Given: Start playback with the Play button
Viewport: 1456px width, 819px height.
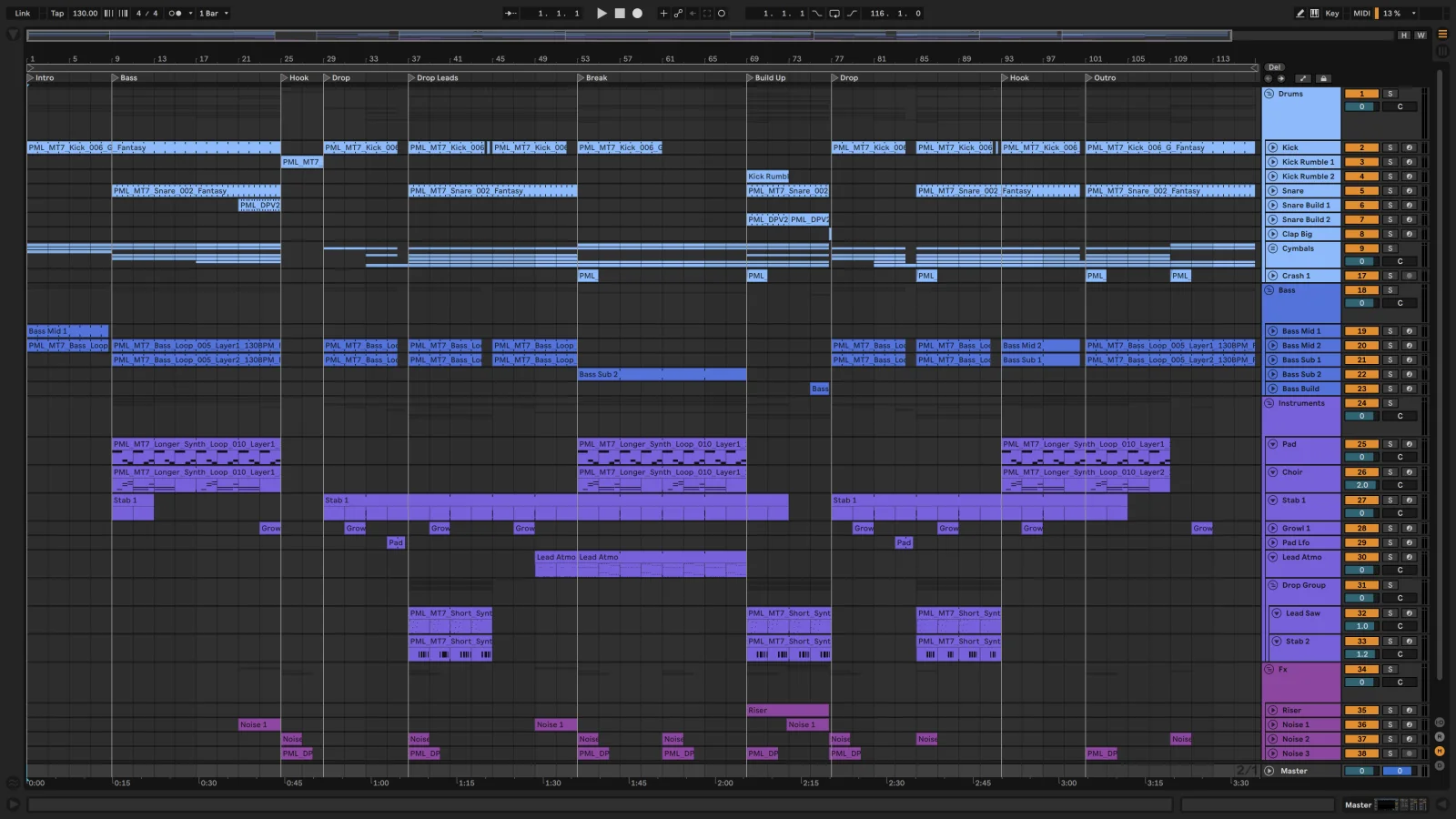Looking at the screenshot, I should point(602,14).
